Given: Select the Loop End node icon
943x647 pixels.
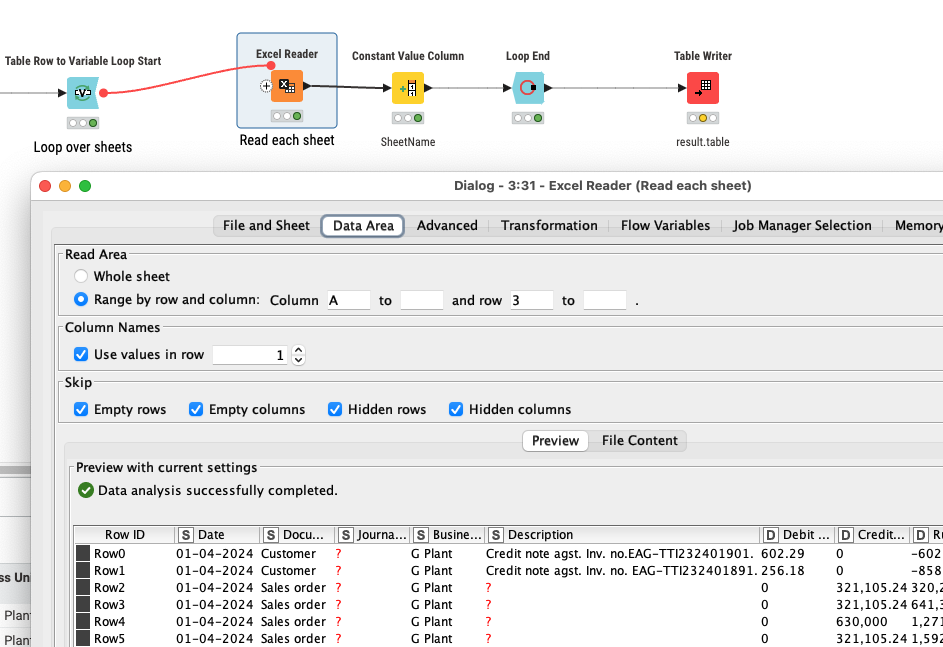Looking at the screenshot, I should click(x=528, y=88).
